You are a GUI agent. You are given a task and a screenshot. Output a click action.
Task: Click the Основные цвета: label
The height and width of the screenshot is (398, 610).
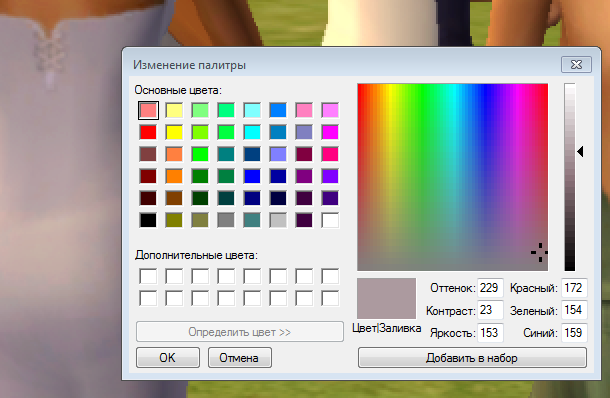(178, 90)
